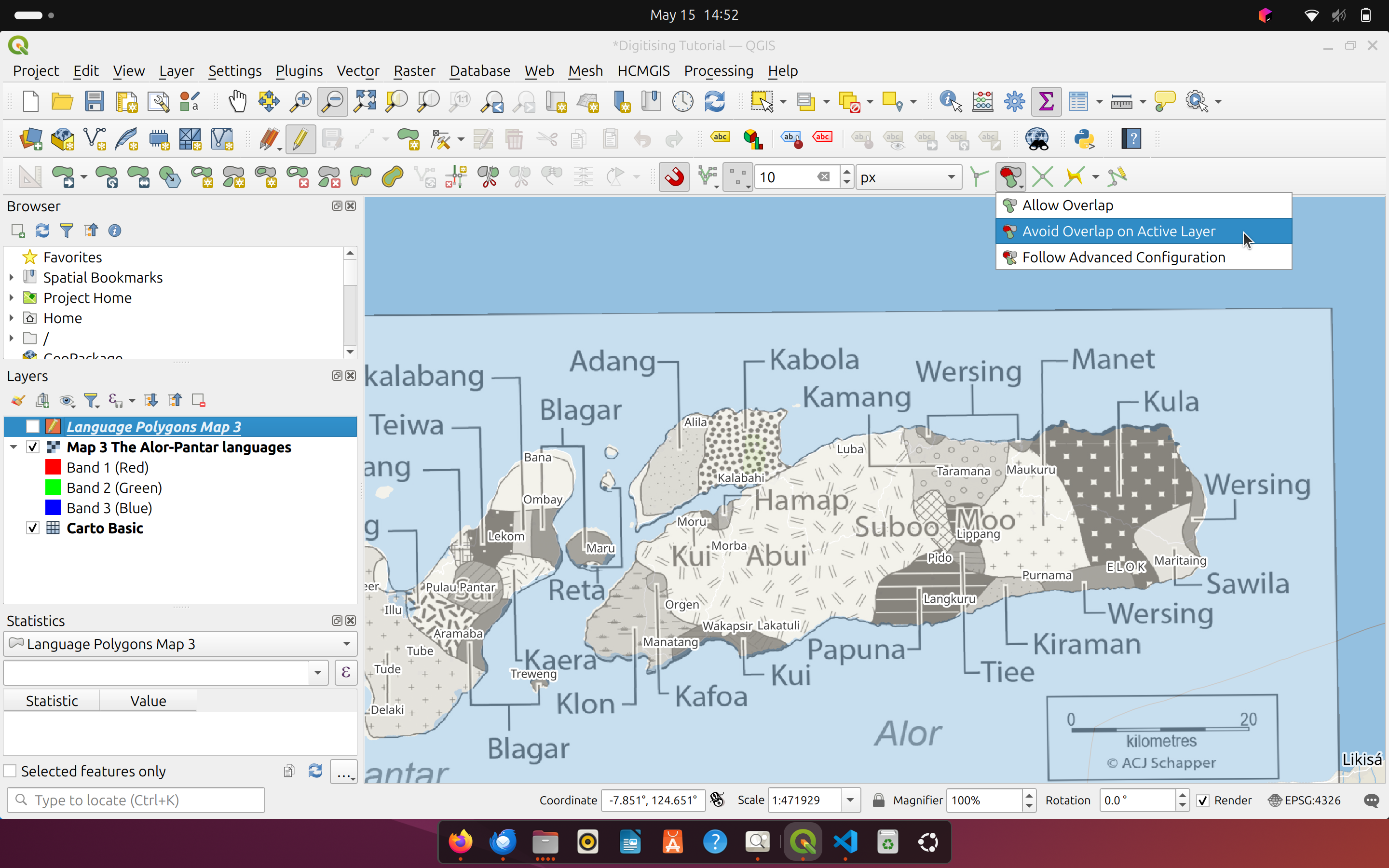Viewport: 1389px width, 868px height.
Task: Collapse Map 3 The Alor-Pantar languages layer
Action: point(13,447)
